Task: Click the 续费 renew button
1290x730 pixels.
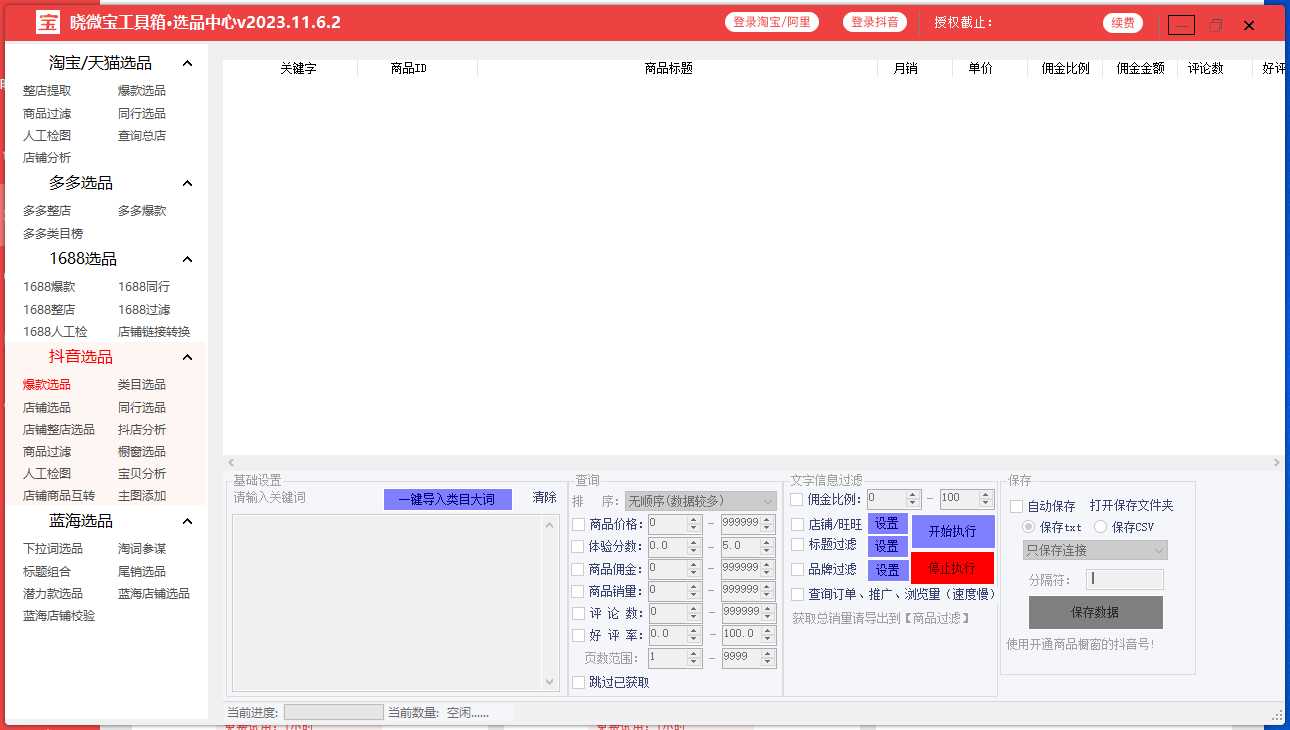Action: pos(1123,23)
